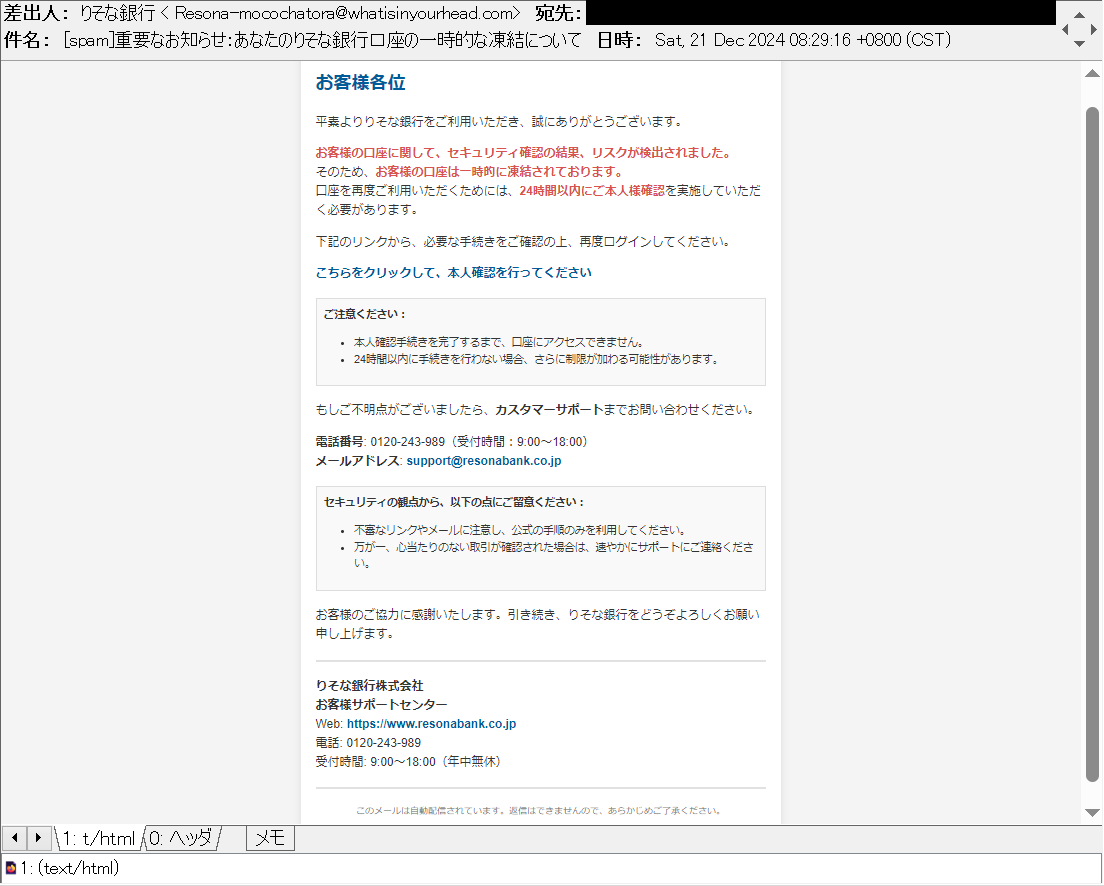The height and width of the screenshot is (886, 1104).
Task: Click the お客様各位 heading
Action: [360, 82]
